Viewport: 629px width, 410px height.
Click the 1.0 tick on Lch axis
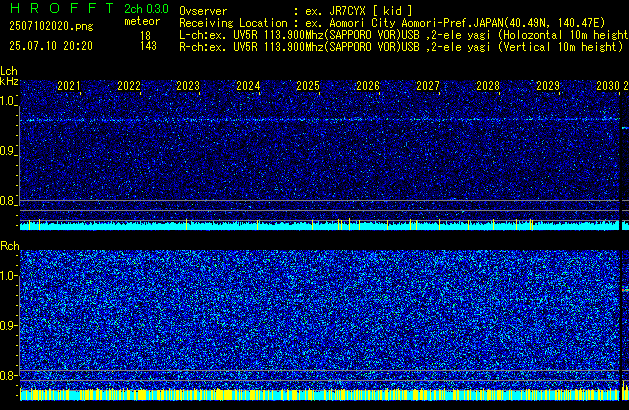click(x=7, y=101)
